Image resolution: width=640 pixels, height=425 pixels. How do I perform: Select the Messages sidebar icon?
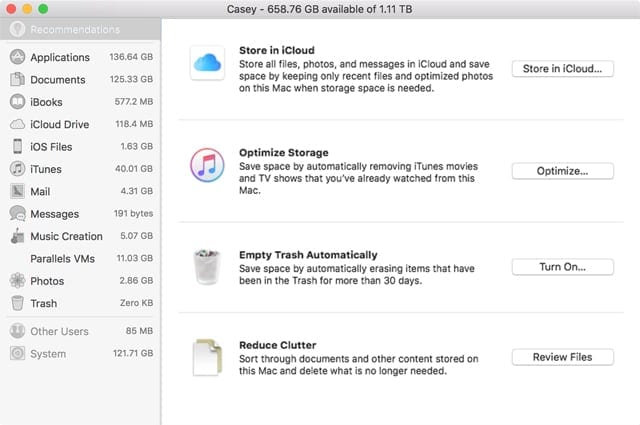[x=17, y=214]
